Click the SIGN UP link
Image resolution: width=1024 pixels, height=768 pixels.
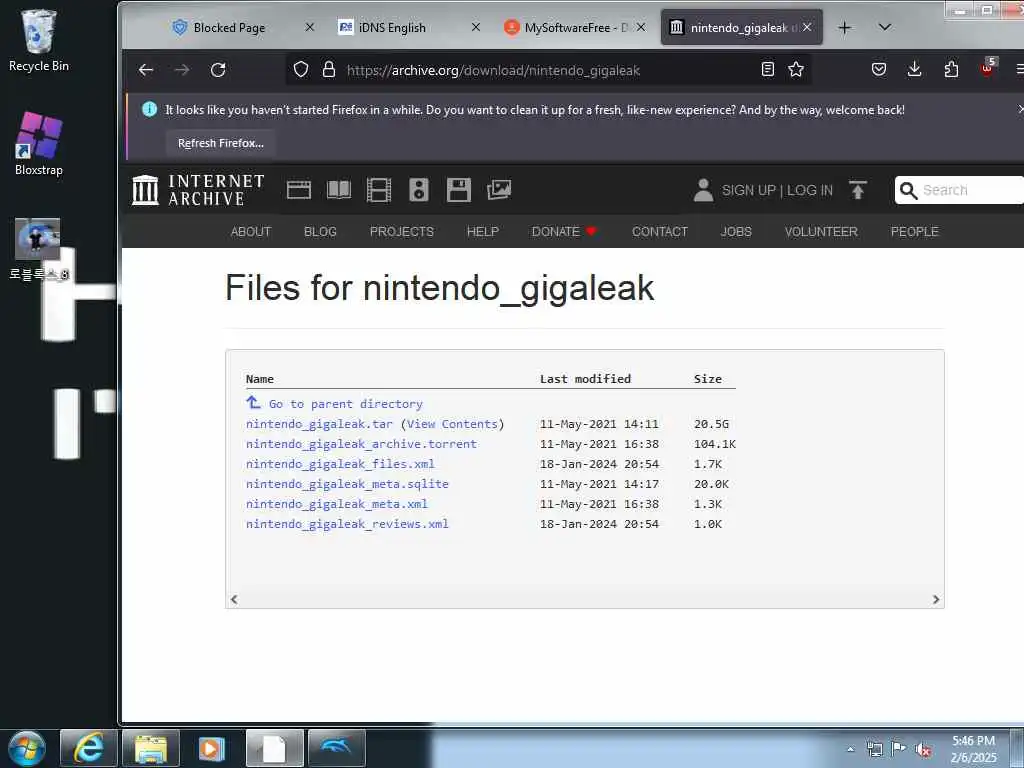(748, 190)
